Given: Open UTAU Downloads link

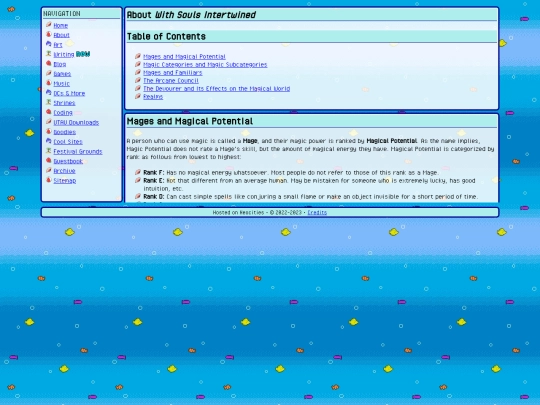Looking at the screenshot, I should coord(76,122).
